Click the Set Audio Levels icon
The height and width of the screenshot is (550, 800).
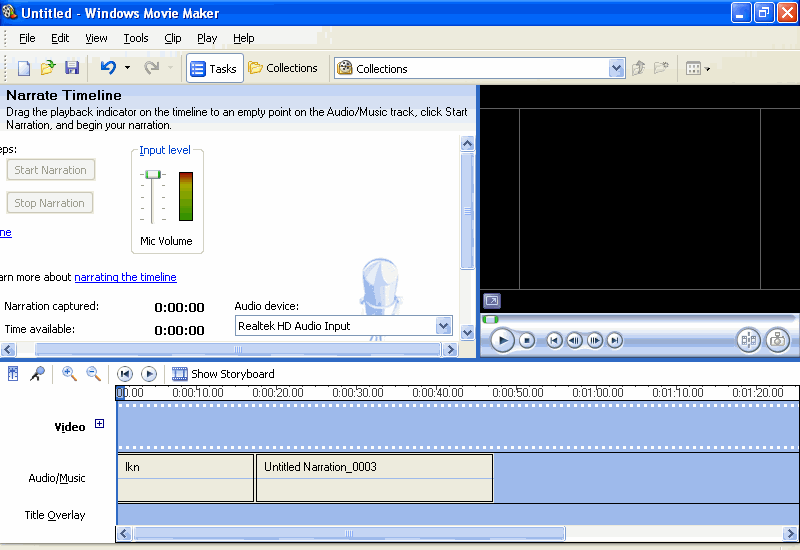click(14, 374)
